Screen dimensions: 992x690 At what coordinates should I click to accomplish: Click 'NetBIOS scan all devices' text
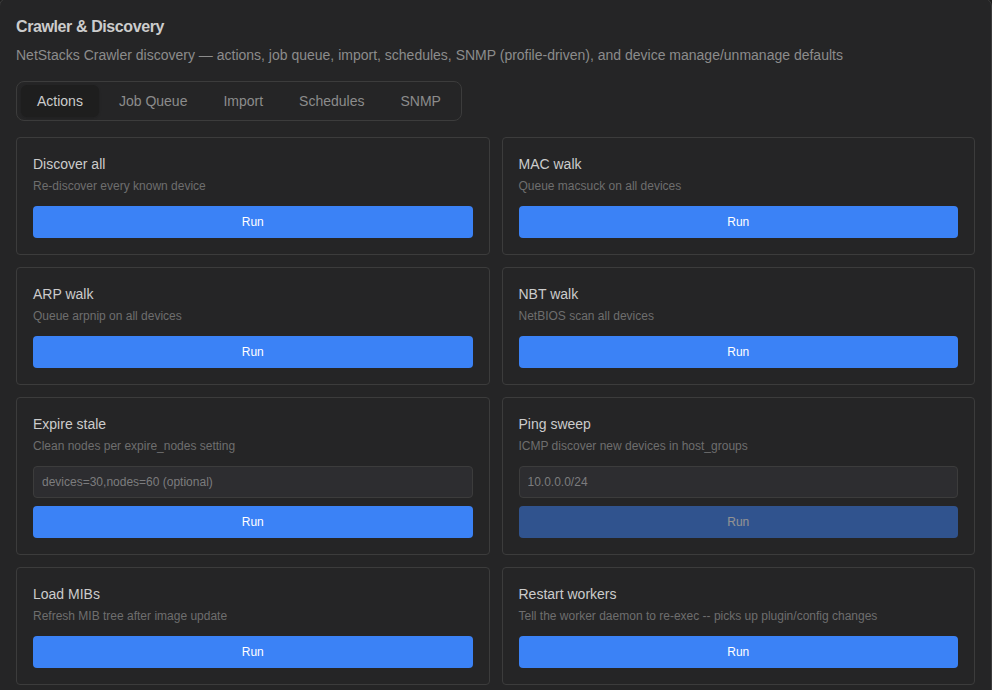[x=586, y=316]
